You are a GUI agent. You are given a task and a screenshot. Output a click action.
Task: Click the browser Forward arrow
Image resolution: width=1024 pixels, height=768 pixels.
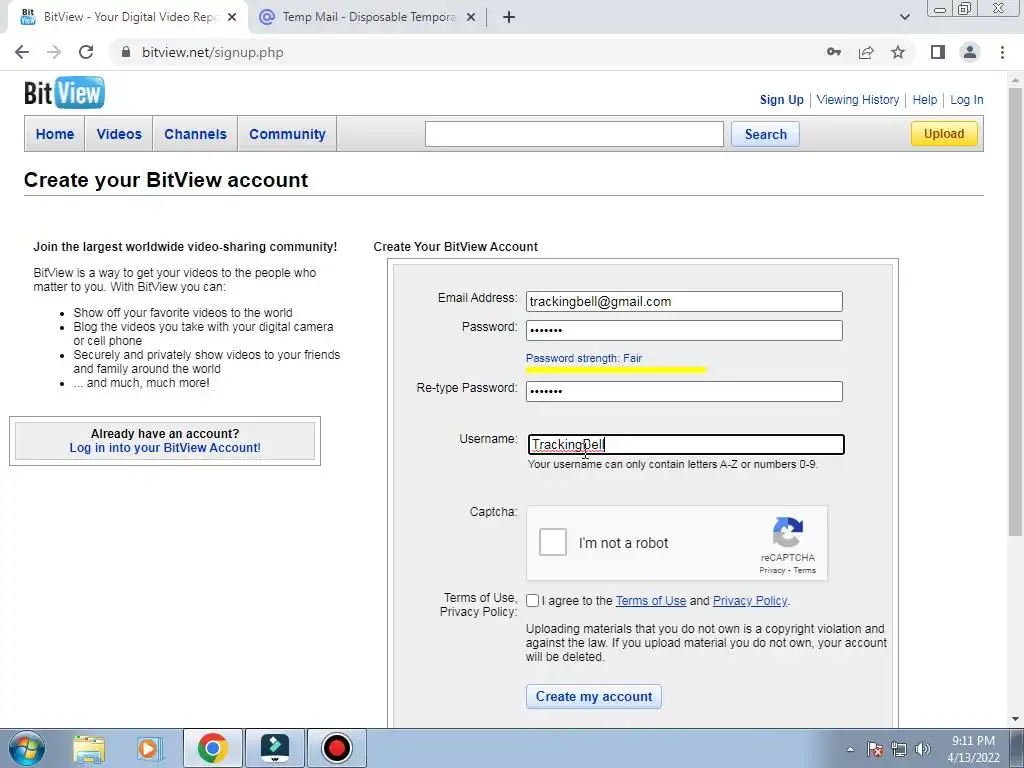coord(54,52)
